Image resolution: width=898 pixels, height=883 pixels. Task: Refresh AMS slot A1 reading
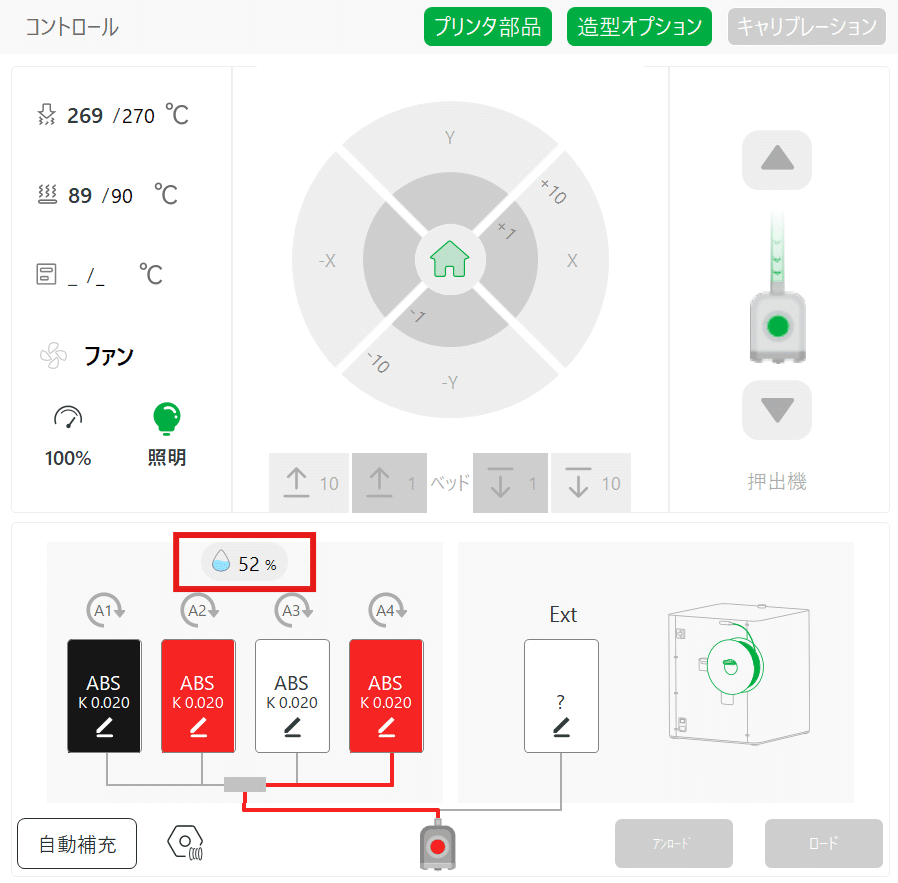(x=105, y=610)
